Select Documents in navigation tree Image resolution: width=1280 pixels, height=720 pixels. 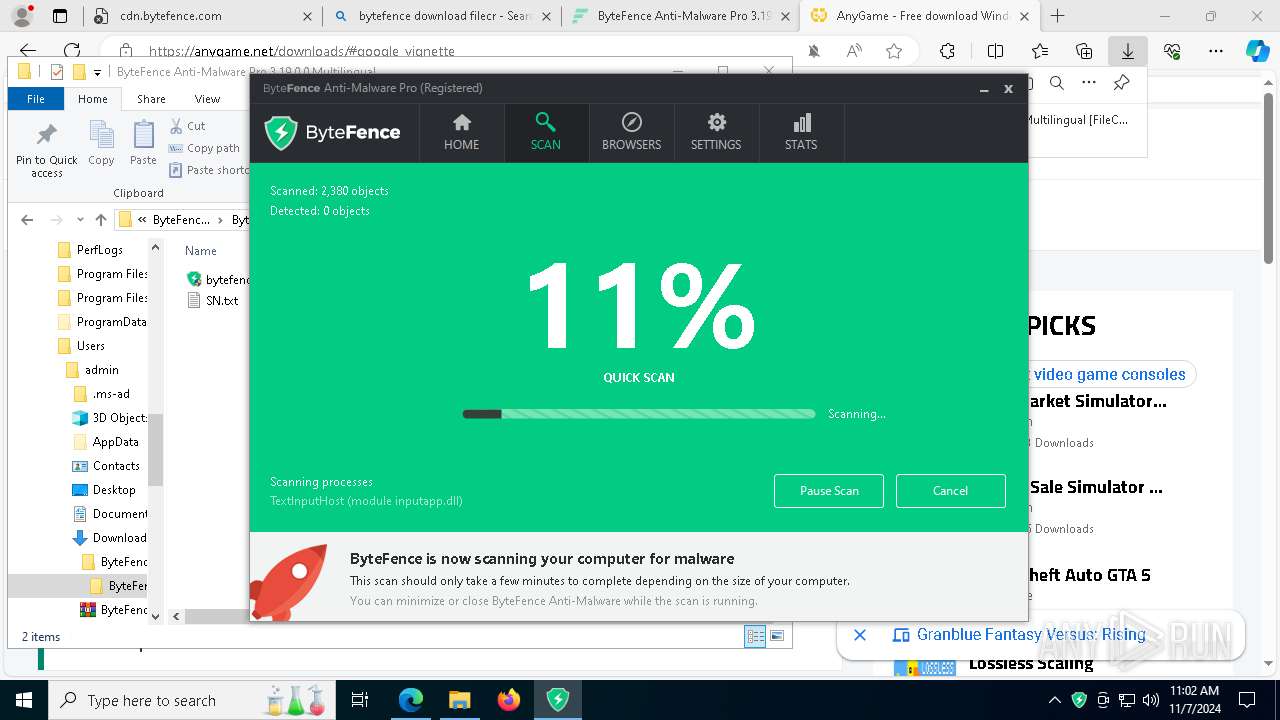pyautogui.click(x=110, y=514)
